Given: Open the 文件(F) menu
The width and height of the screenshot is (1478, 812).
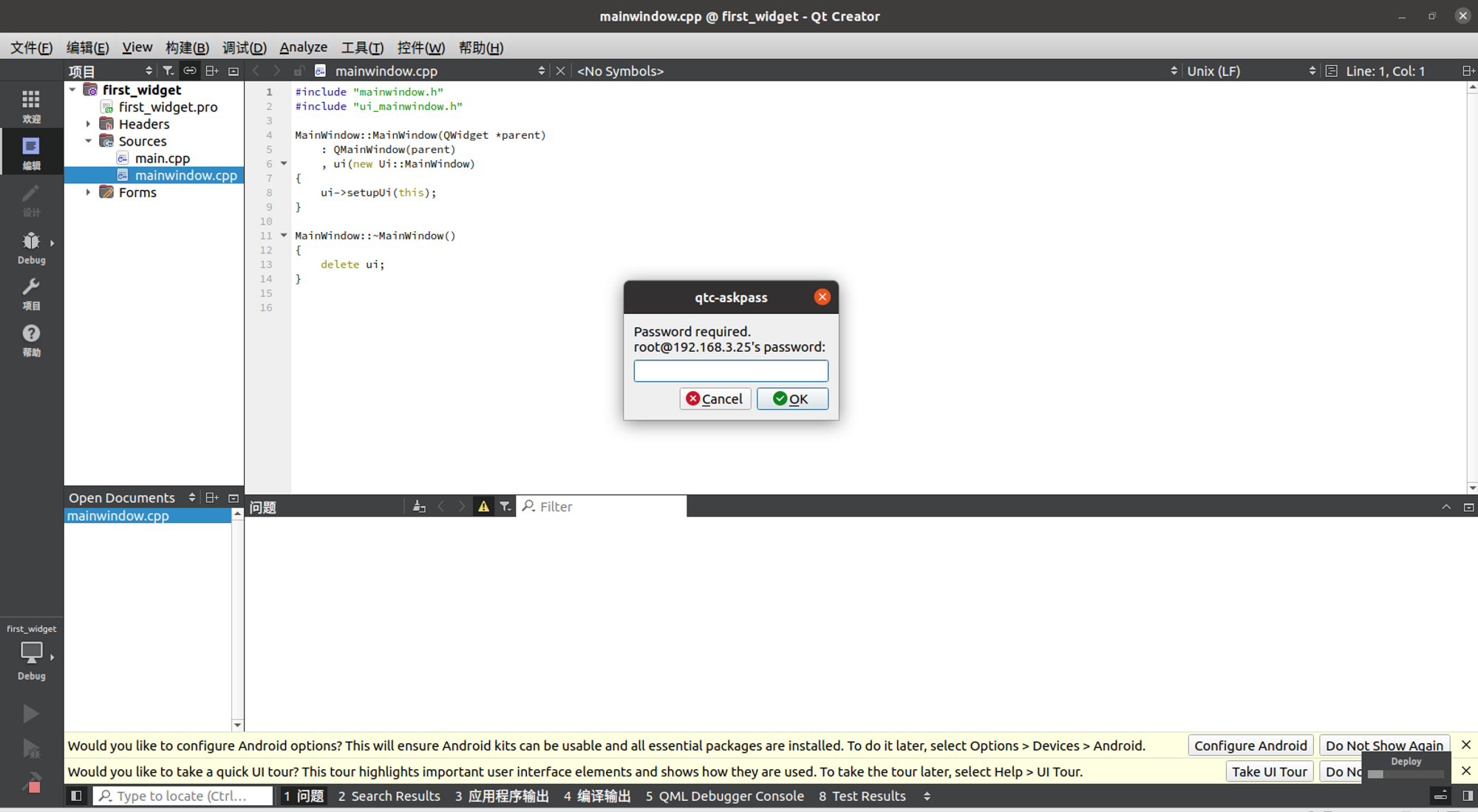Looking at the screenshot, I should (31, 47).
